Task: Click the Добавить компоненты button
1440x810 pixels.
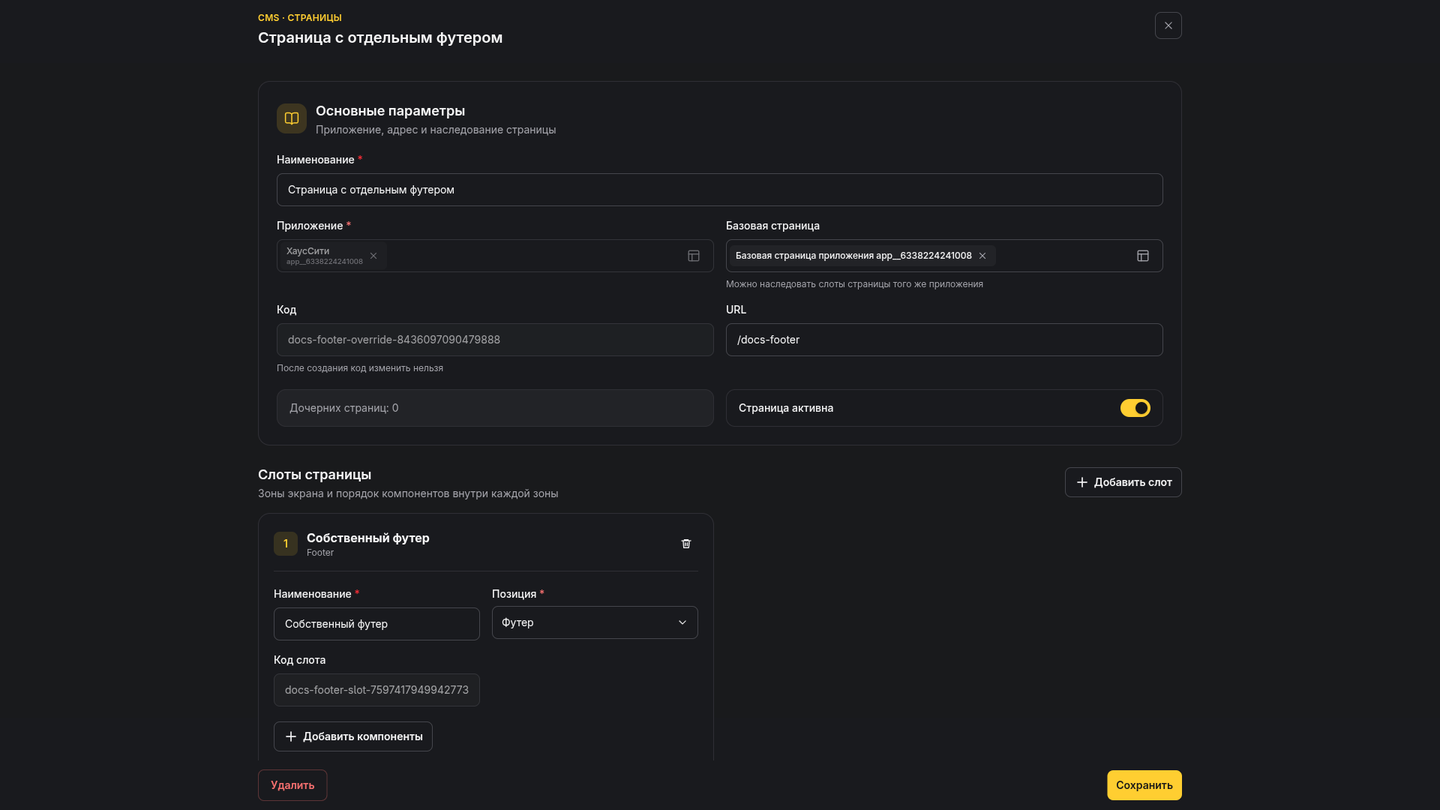Action: coord(353,737)
